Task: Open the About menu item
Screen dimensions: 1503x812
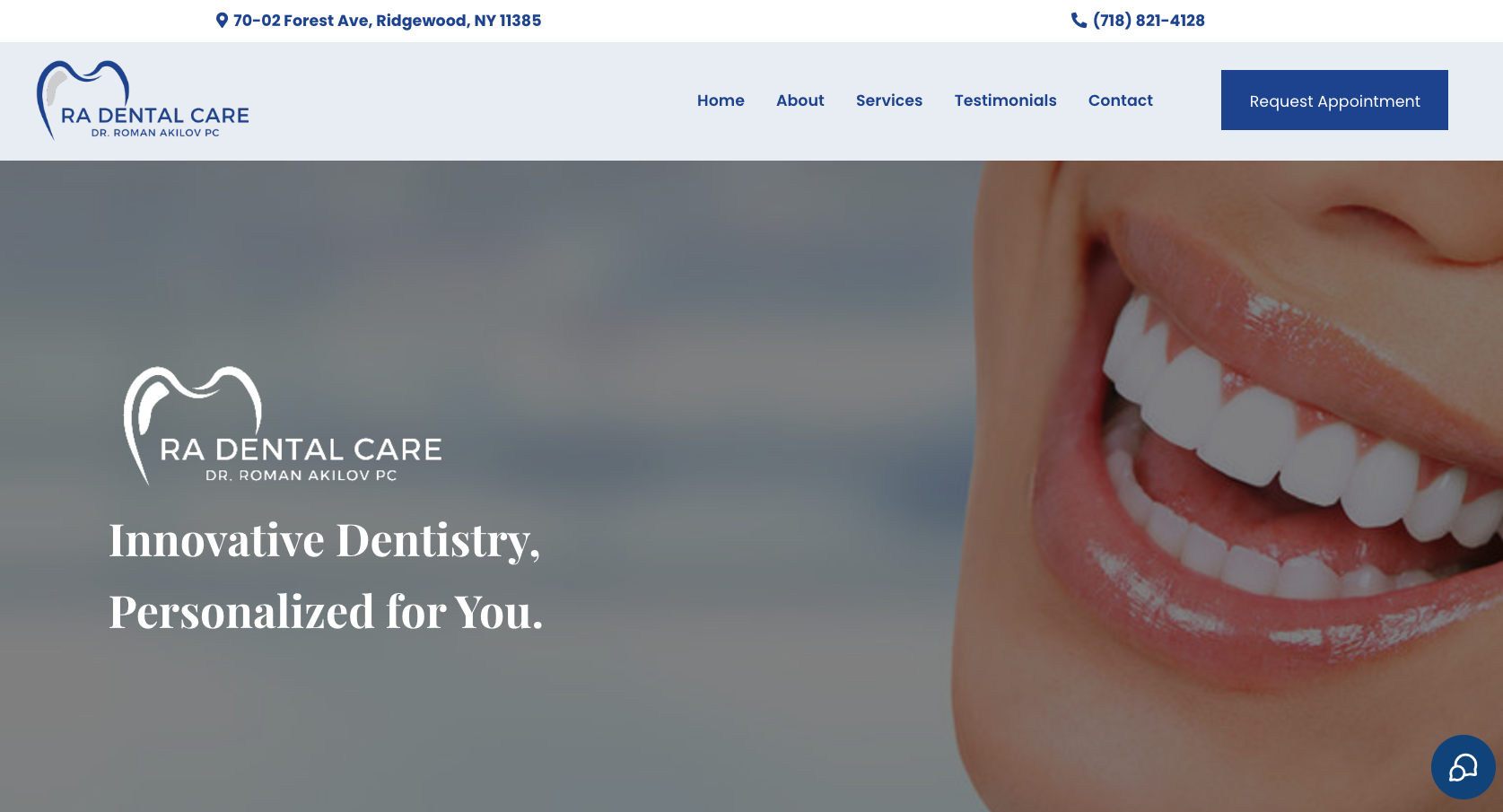Action: click(x=800, y=100)
